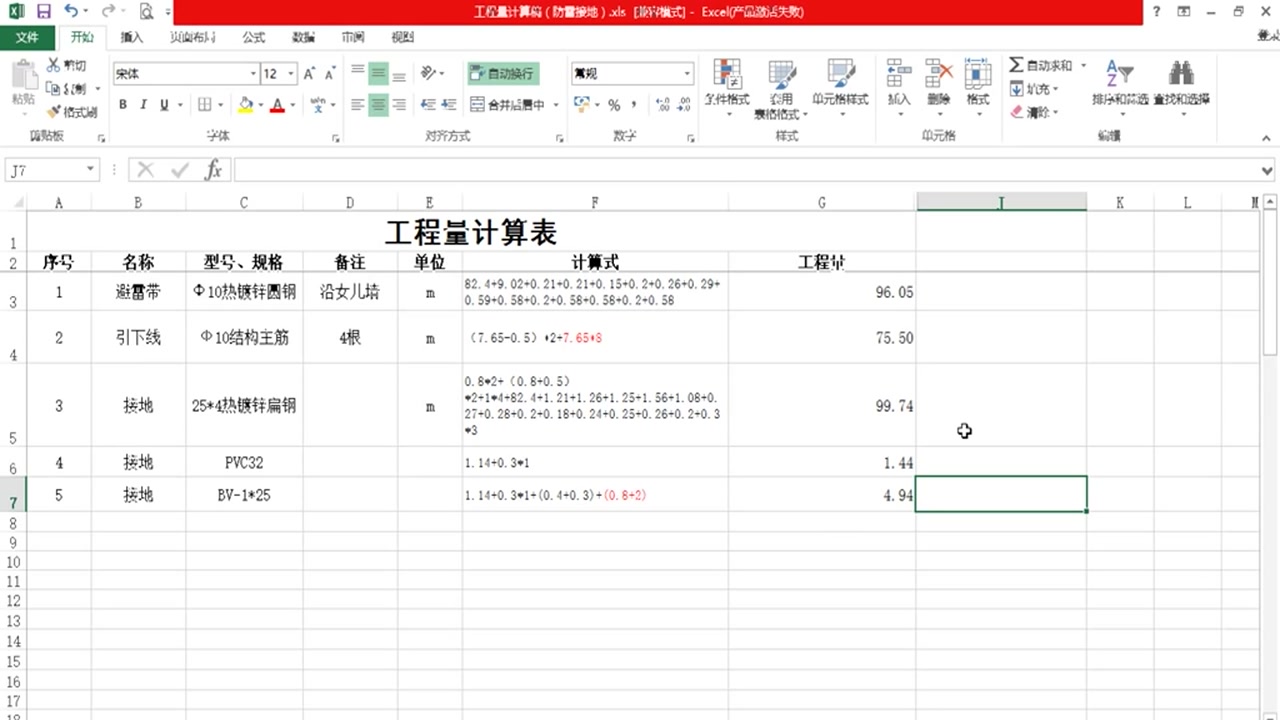
Task: Open Excel help question mark
Action: (x=1157, y=12)
